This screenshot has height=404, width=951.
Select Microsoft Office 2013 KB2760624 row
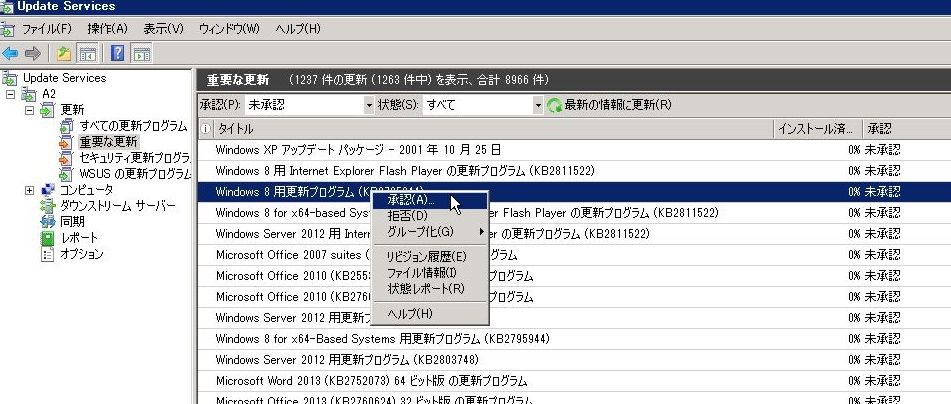[574, 399]
